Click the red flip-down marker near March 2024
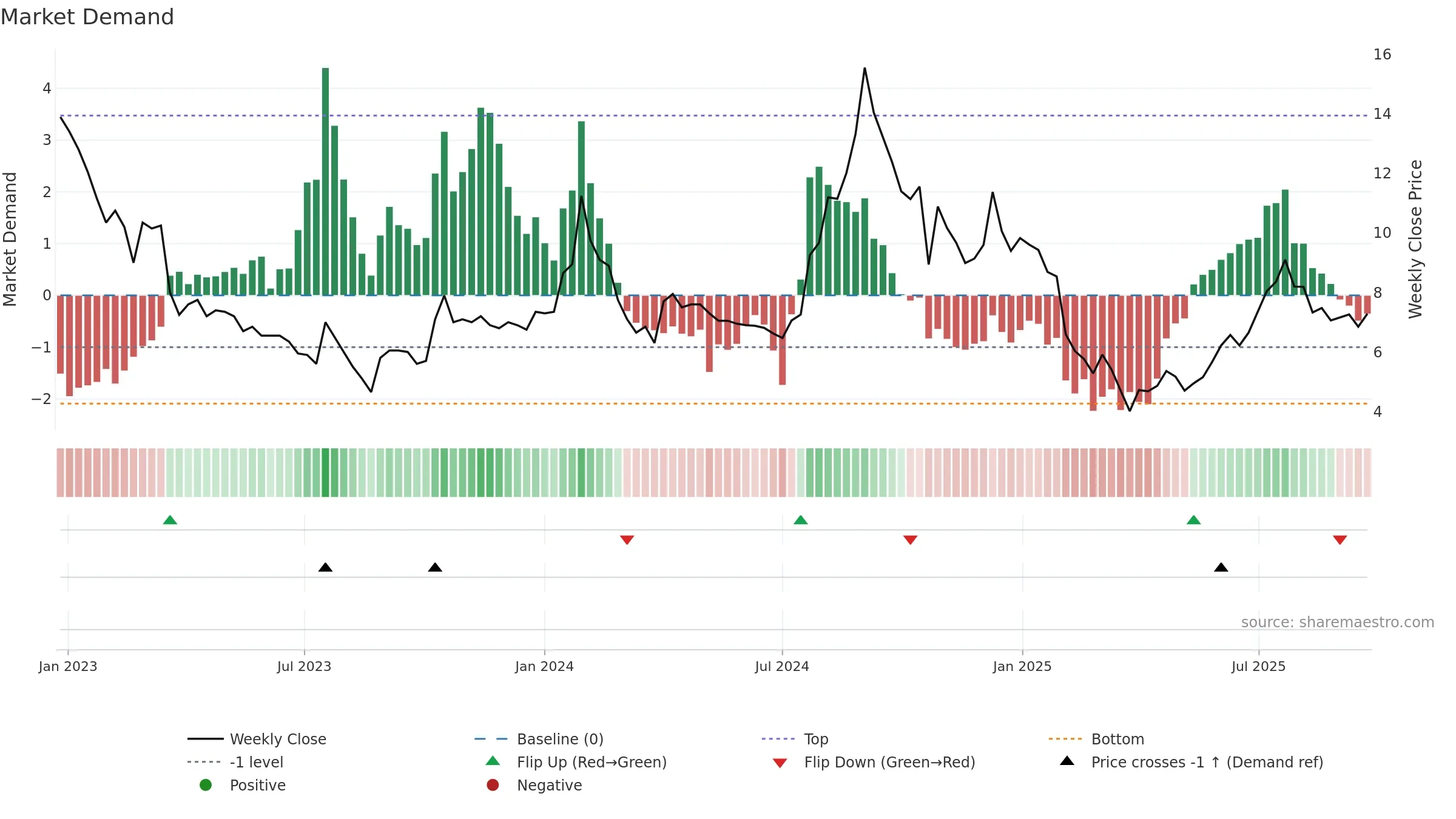The height and width of the screenshot is (819, 1456). pyautogui.click(x=627, y=540)
